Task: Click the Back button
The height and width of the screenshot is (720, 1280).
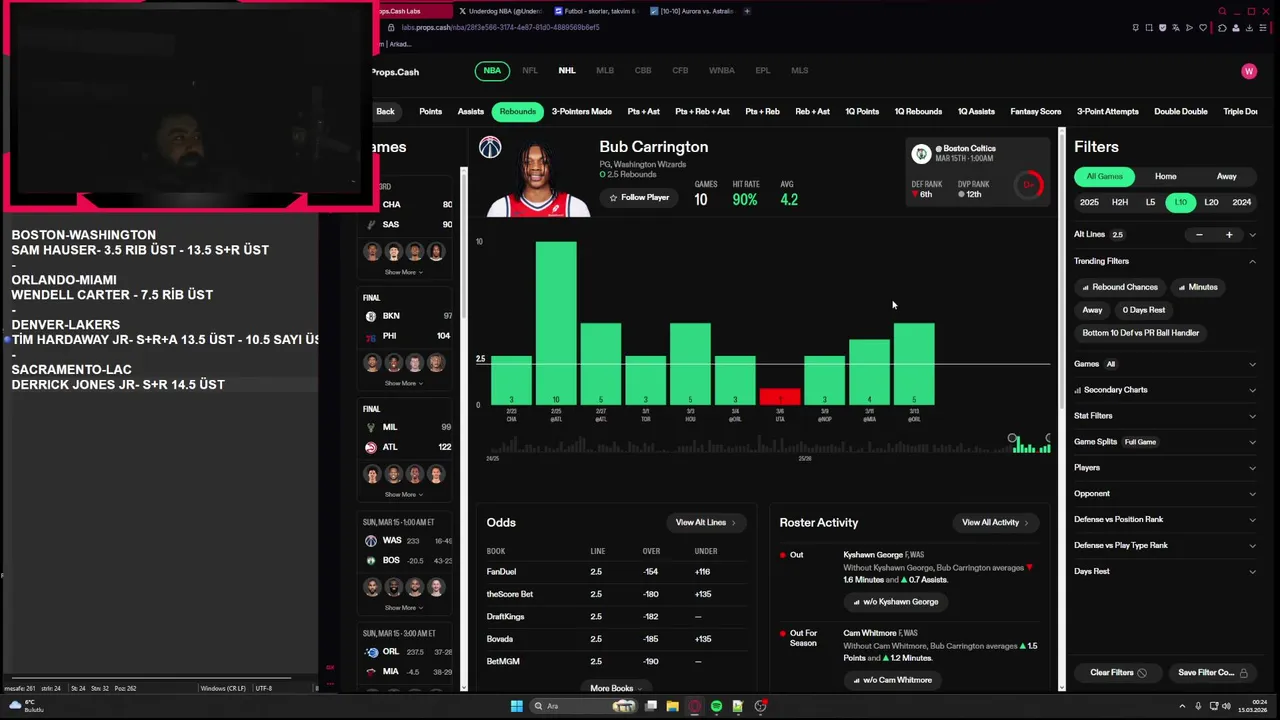Action: tap(385, 112)
